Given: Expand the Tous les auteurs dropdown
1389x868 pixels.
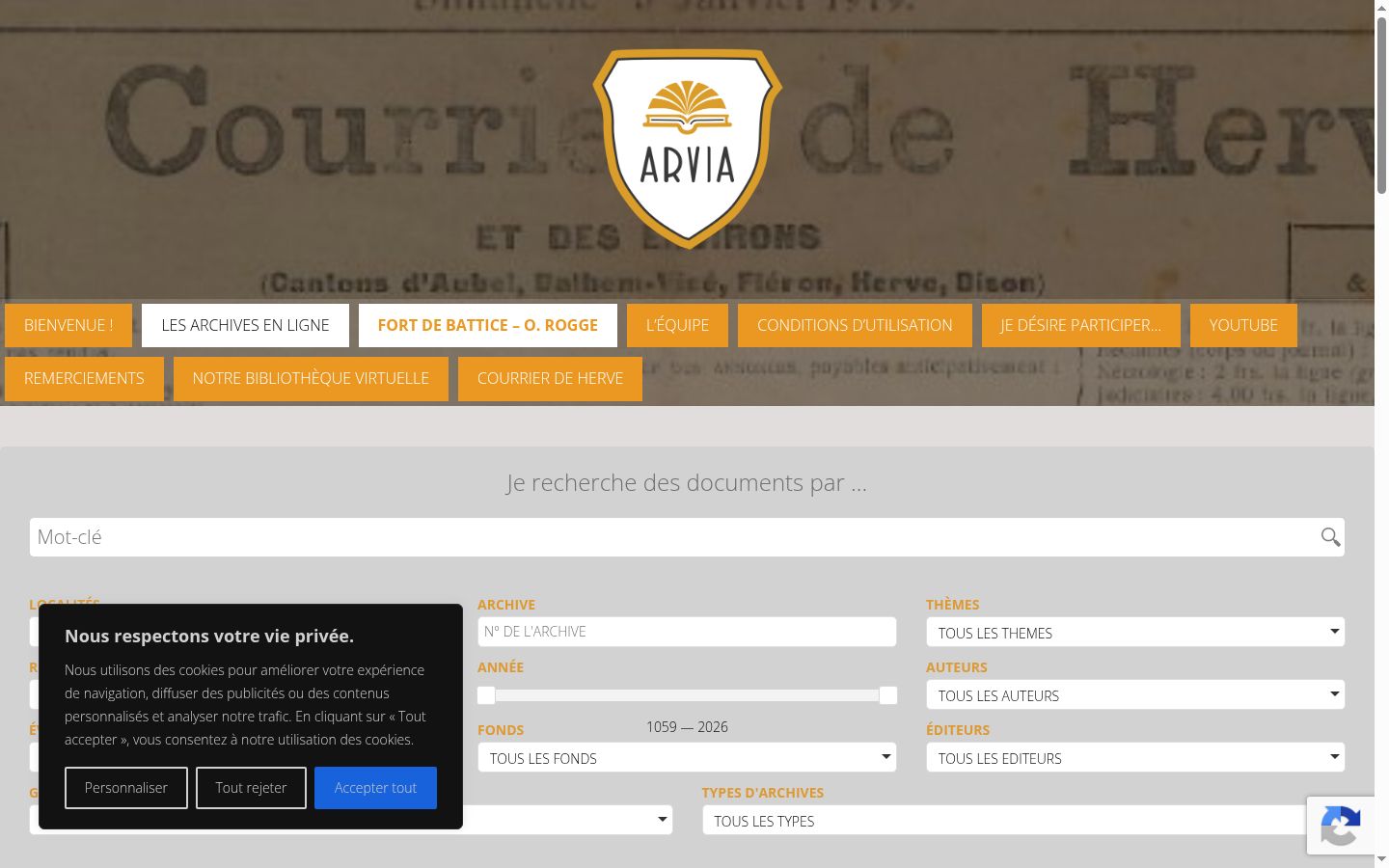Looking at the screenshot, I should click(1135, 694).
